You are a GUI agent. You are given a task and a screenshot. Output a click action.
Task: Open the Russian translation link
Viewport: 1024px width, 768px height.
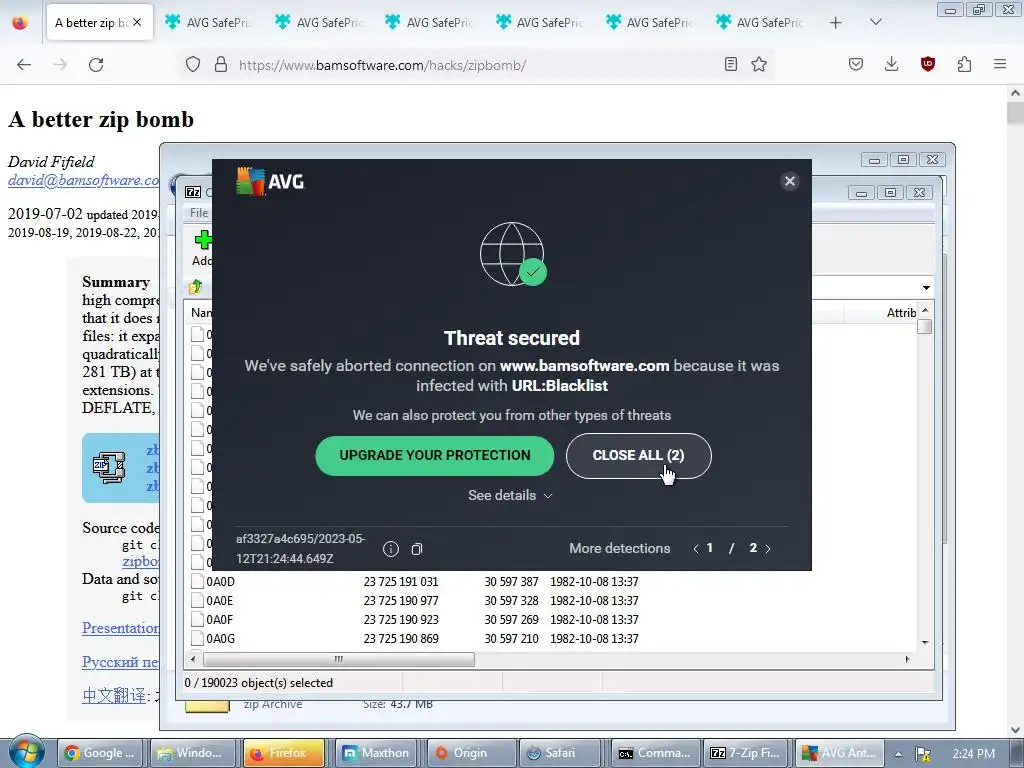pos(121,662)
